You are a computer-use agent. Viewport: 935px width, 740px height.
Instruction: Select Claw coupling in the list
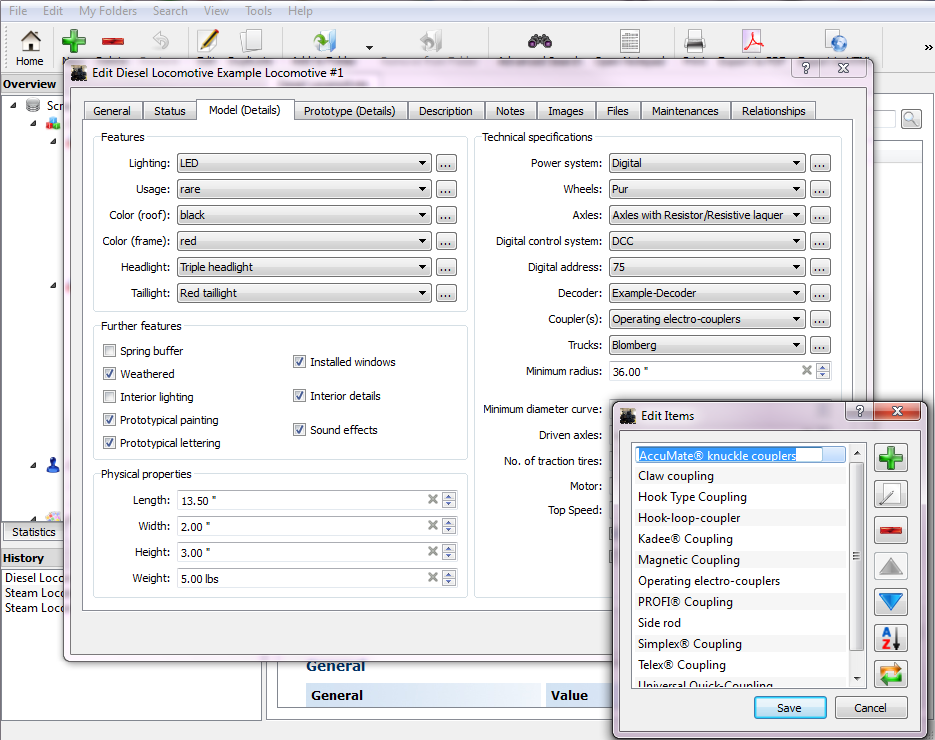tap(741, 476)
